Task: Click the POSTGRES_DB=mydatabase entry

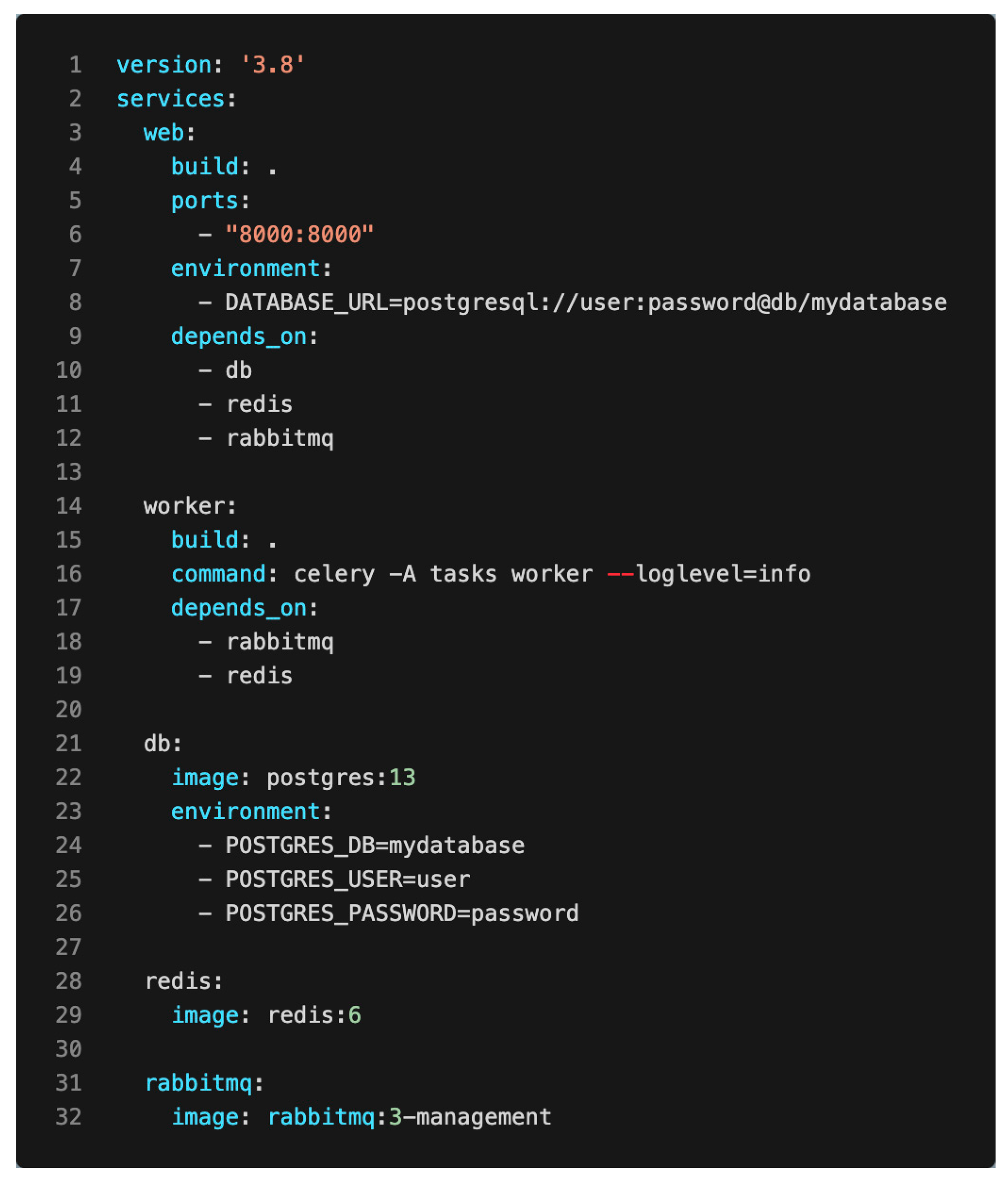Action: (x=374, y=846)
